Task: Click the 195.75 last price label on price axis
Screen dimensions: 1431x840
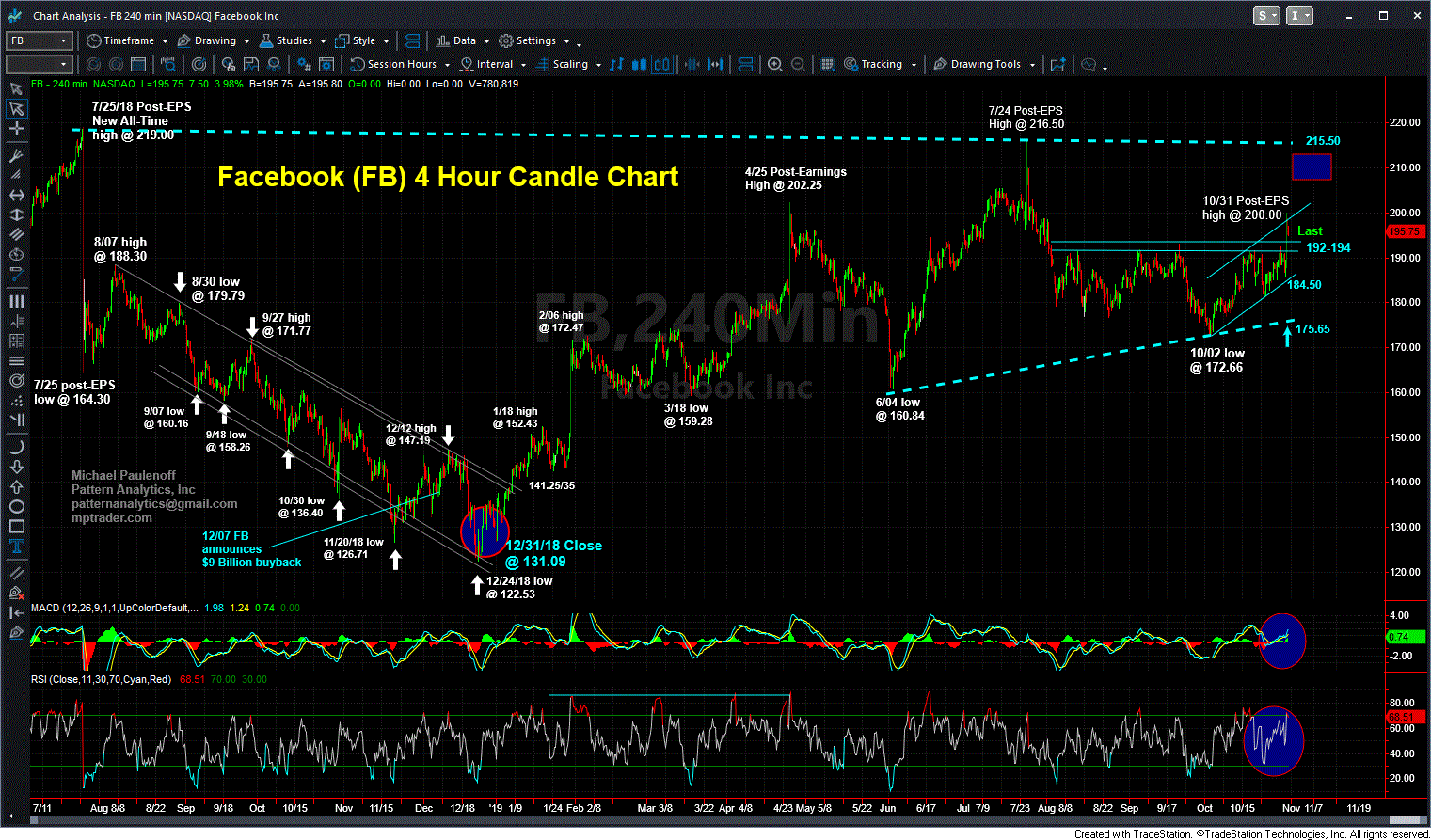Action: click(x=1404, y=231)
